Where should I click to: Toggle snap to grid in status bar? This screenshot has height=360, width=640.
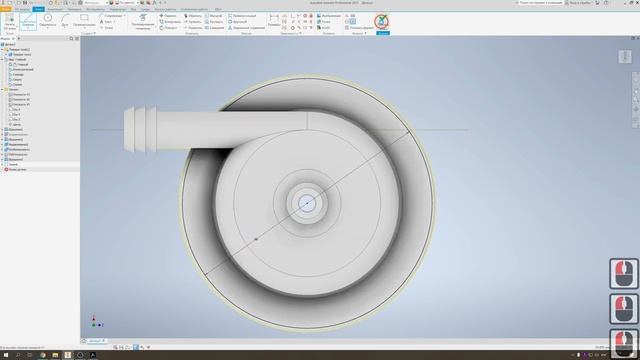tap(116, 347)
